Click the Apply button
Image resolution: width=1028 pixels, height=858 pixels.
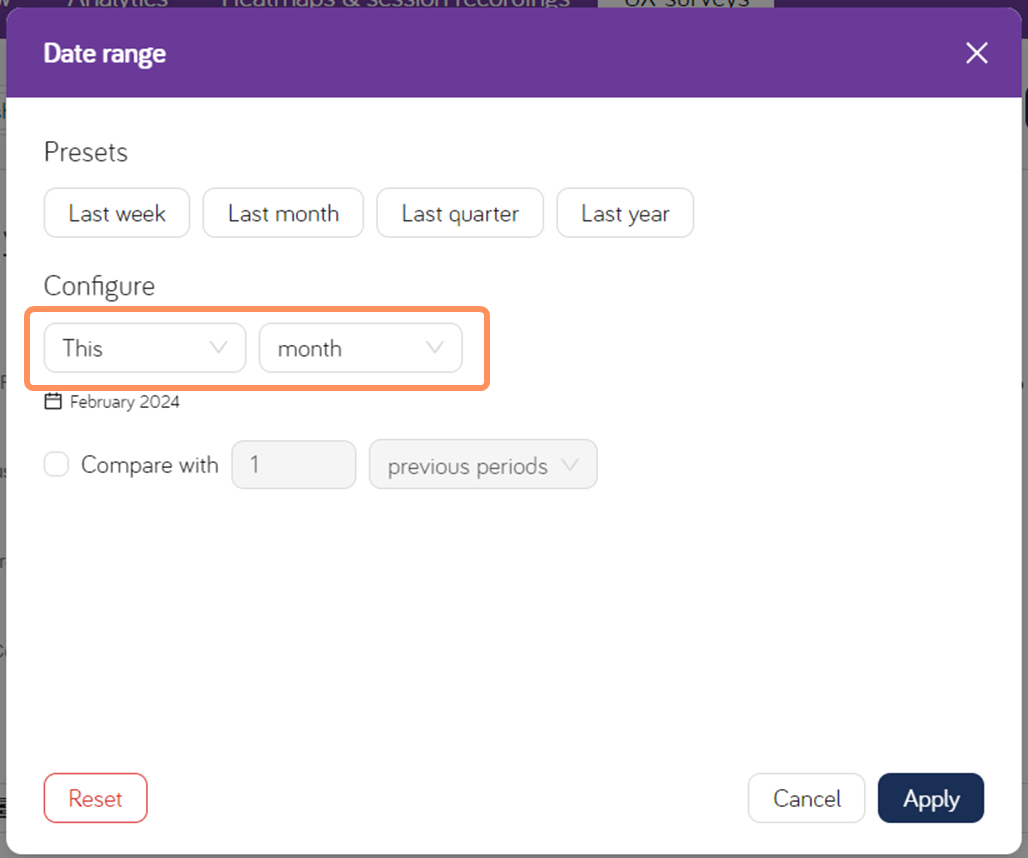pyautogui.click(x=930, y=798)
